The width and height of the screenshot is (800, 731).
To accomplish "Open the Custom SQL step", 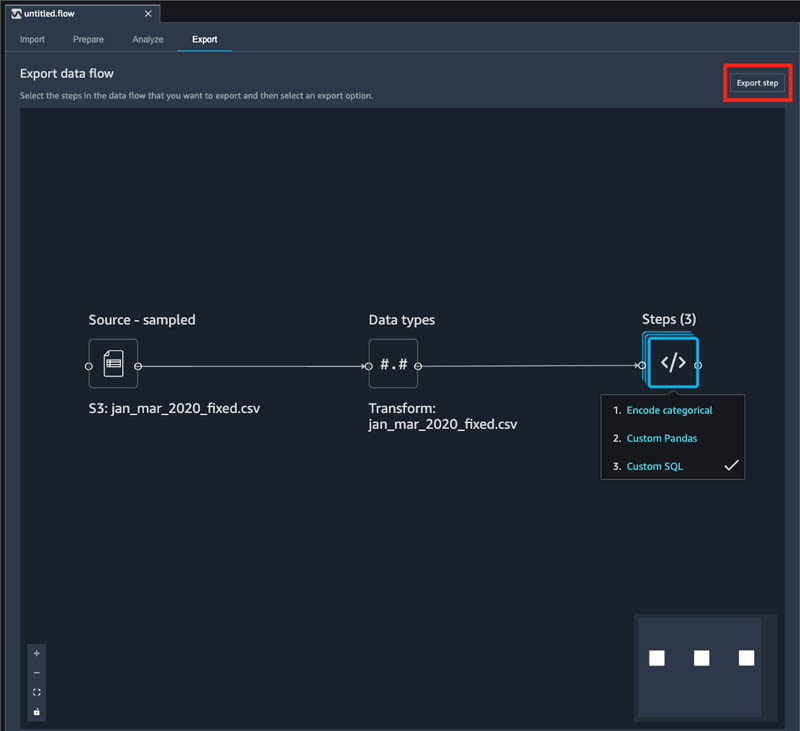I will (x=655, y=466).
